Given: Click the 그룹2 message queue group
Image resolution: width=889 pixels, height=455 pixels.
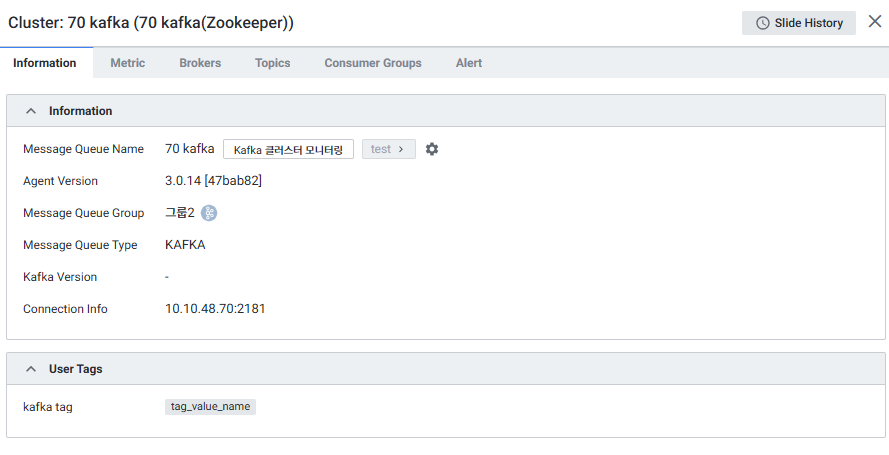Looking at the screenshot, I should click(179, 213).
